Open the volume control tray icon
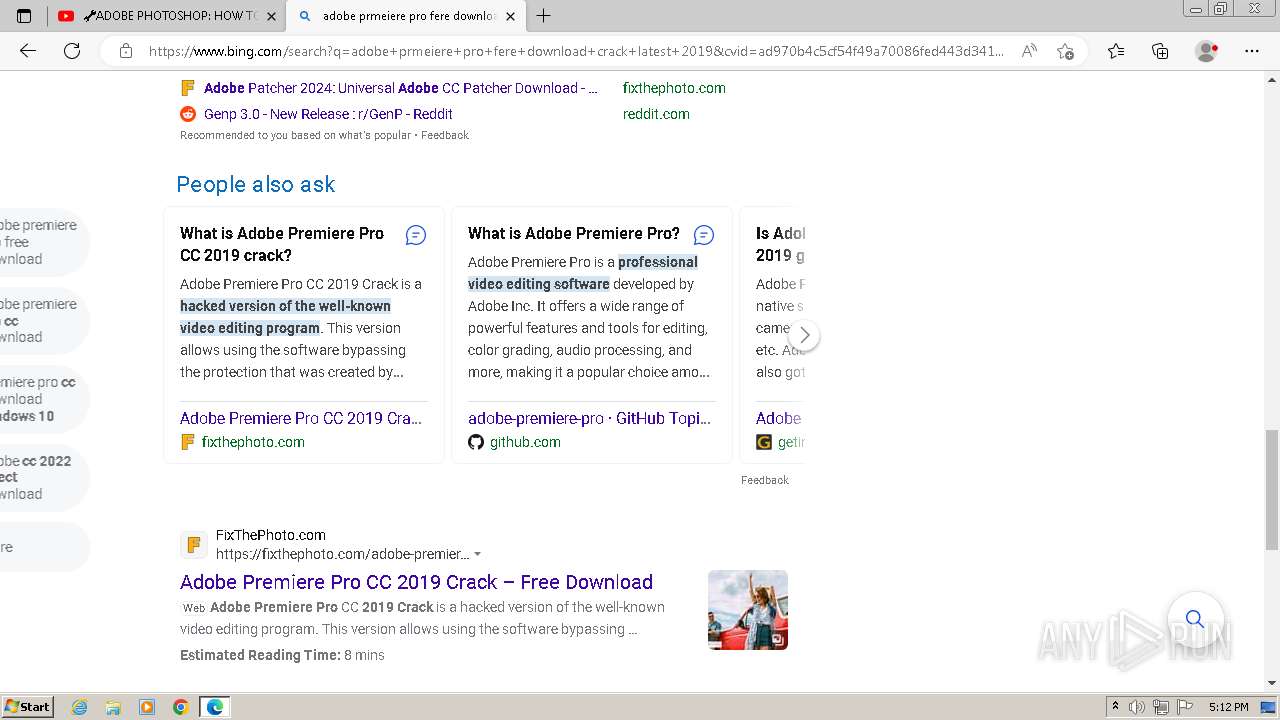The width and height of the screenshot is (1280, 720). coord(1138,707)
